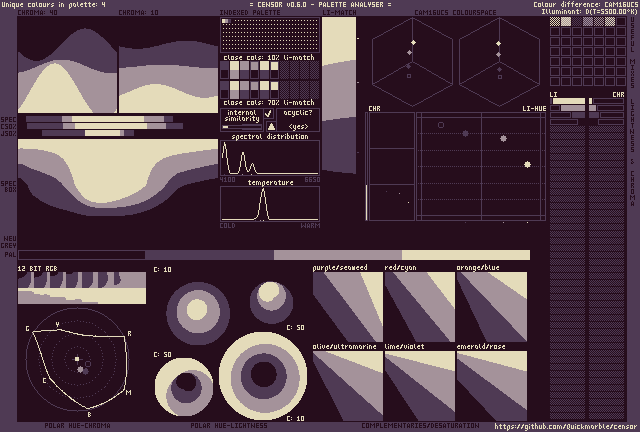Click the cream diamond in left CAM16UCS hexagon

[413, 42]
